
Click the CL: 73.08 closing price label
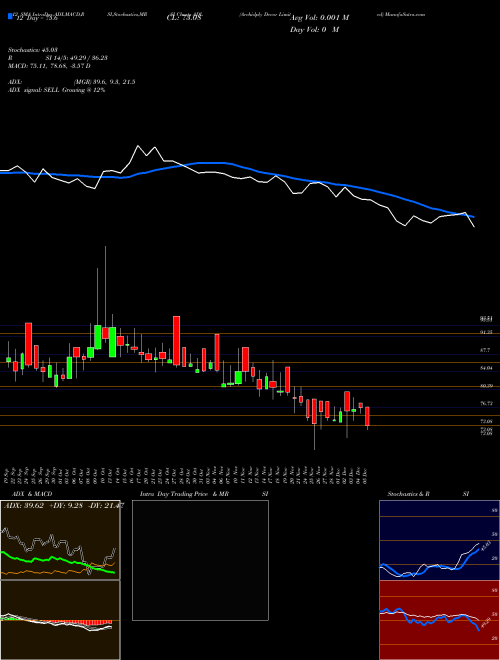point(184,18)
